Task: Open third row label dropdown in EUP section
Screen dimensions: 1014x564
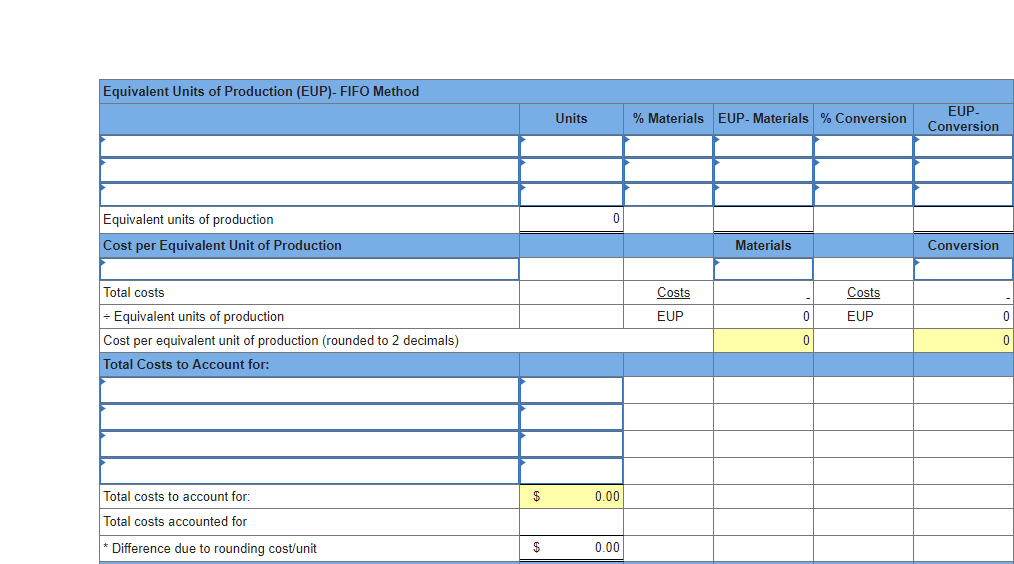Action: click(309, 194)
